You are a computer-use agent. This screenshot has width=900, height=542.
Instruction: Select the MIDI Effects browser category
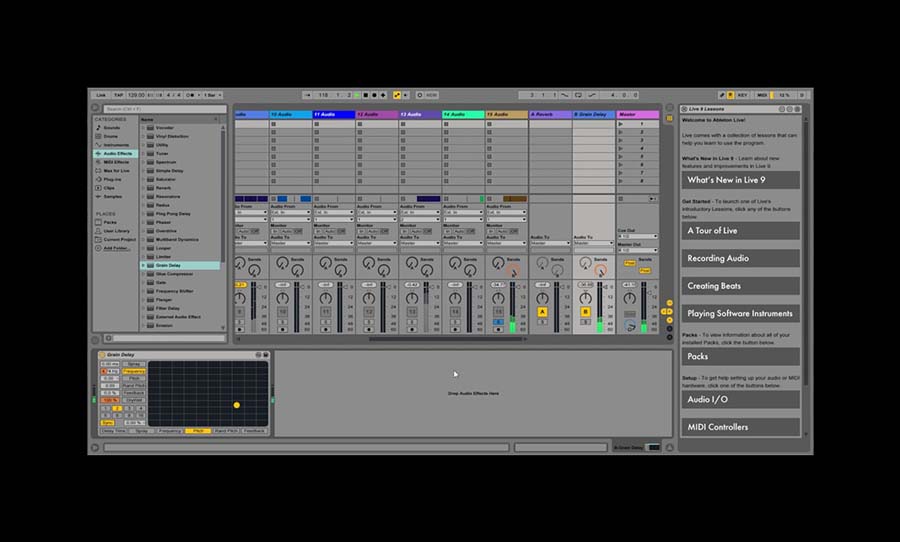[x=115, y=162]
